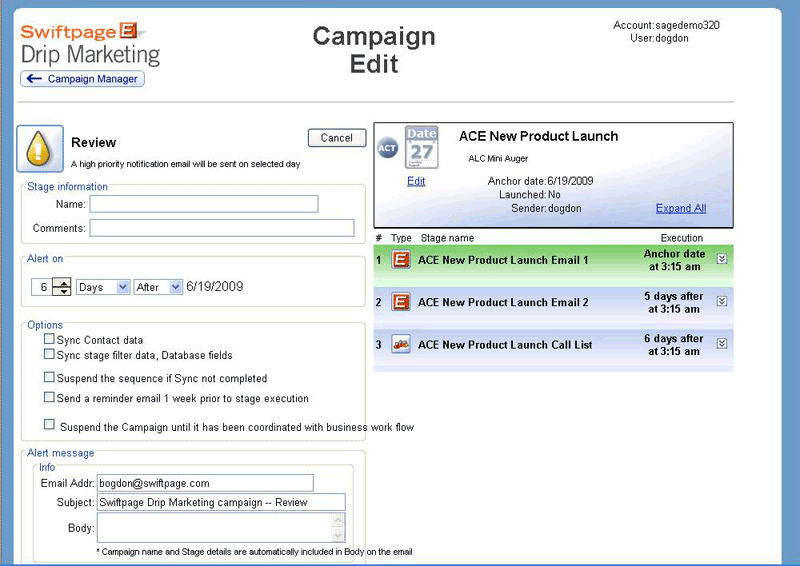Click the stage Name input field
Screen dimensions: 800x566
click(204, 204)
